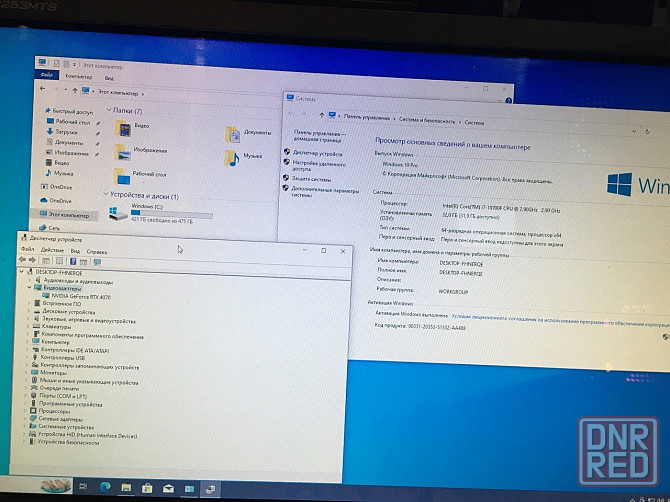The image size is (670, 502).
Task: Select Контроллеры запоминающих устройств row
Action: 90,366
